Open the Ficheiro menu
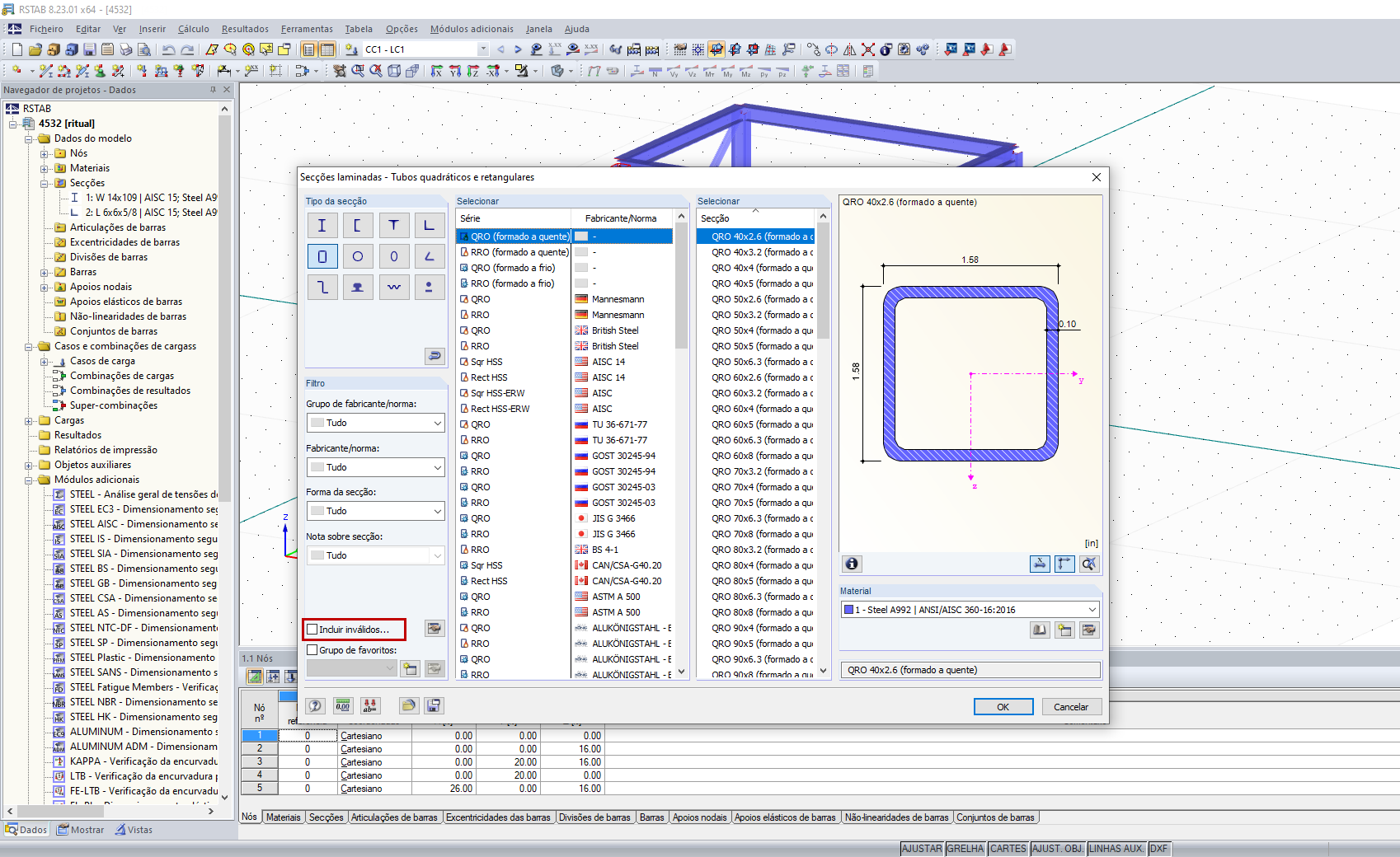The height and width of the screenshot is (857, 1400). pos(46,29)
